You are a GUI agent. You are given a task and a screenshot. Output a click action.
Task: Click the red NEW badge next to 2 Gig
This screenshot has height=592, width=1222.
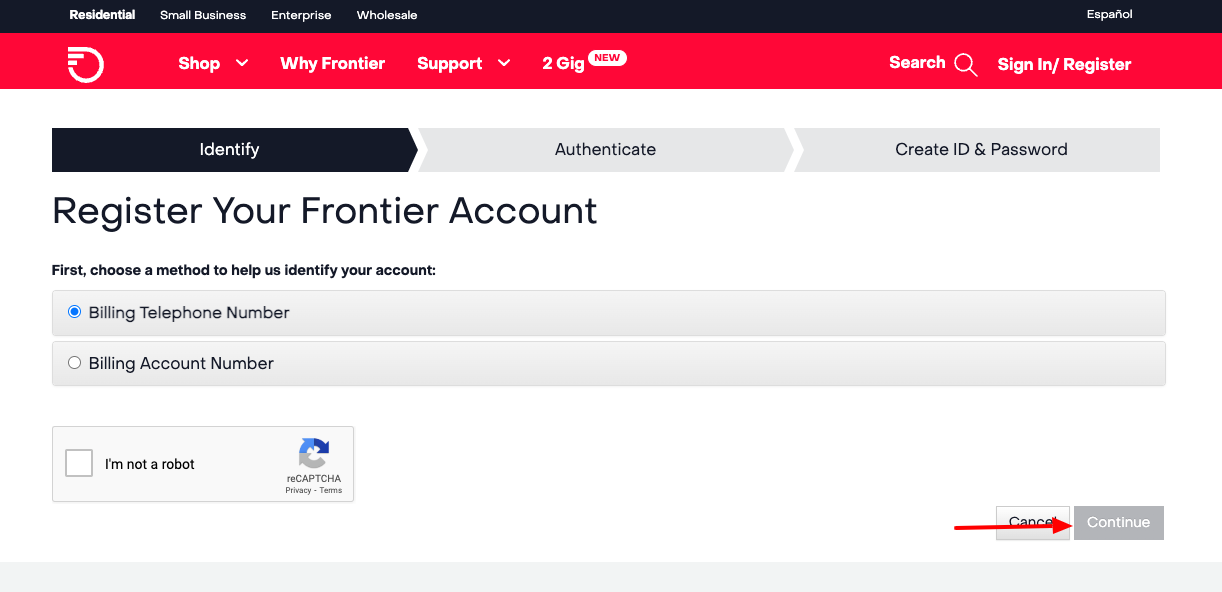(x=609, y=57)
